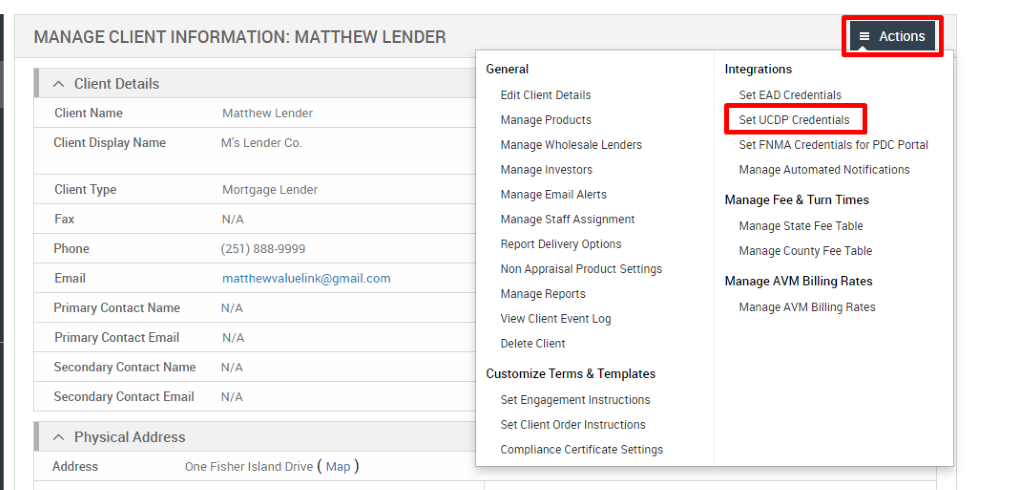Select Manage Investors in Actions menu
1024x490 pixels.
546,170
